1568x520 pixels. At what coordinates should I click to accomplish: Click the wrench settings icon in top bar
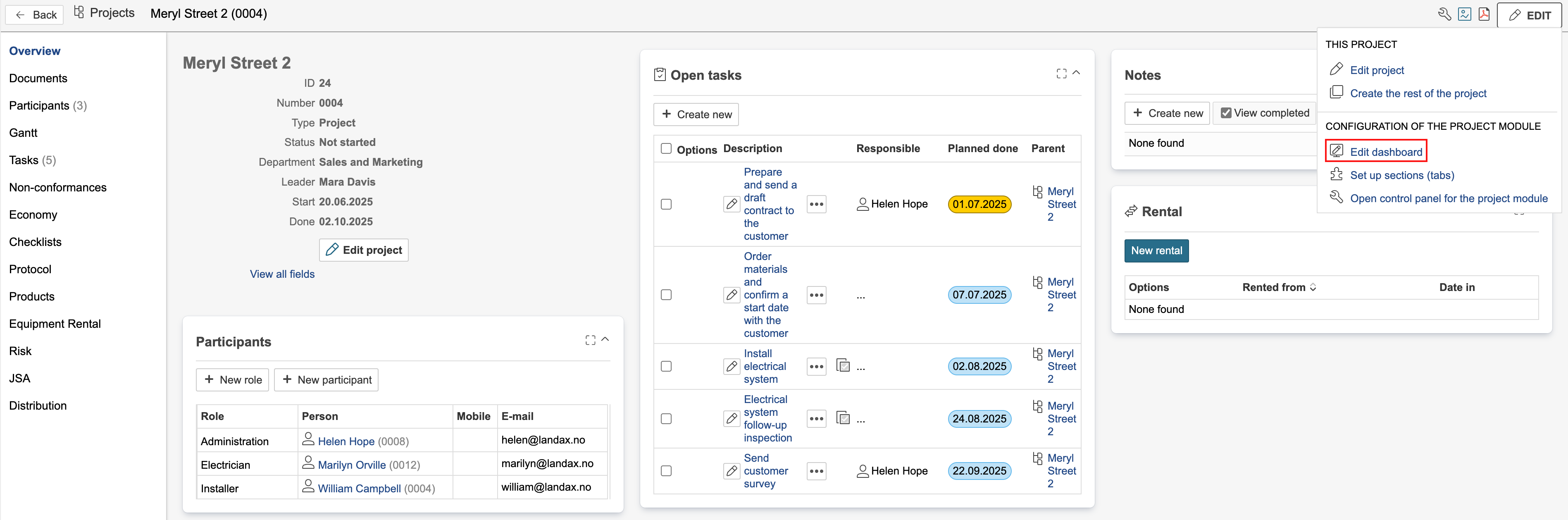(1444, 14)
